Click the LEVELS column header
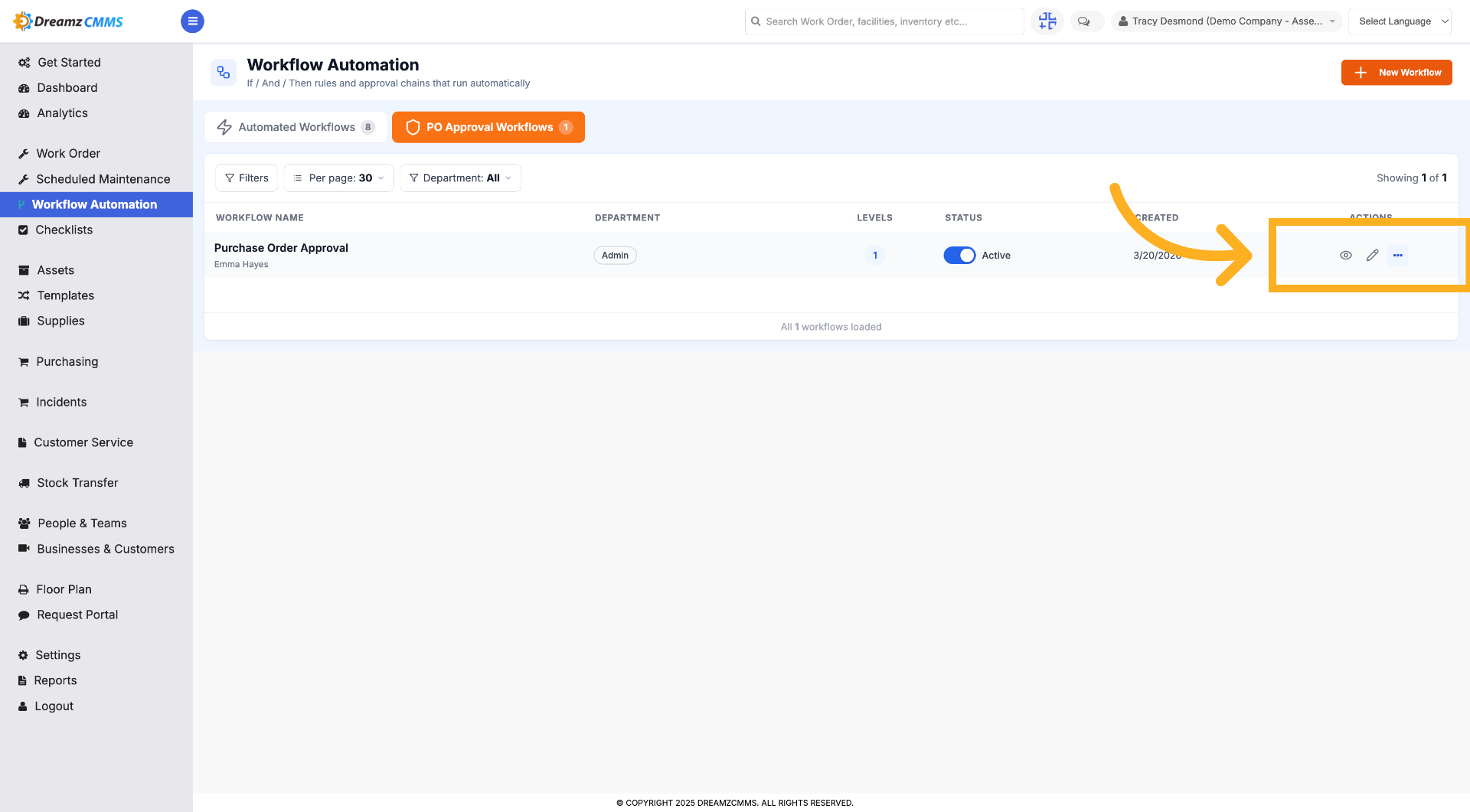 (x=874, y=218)
